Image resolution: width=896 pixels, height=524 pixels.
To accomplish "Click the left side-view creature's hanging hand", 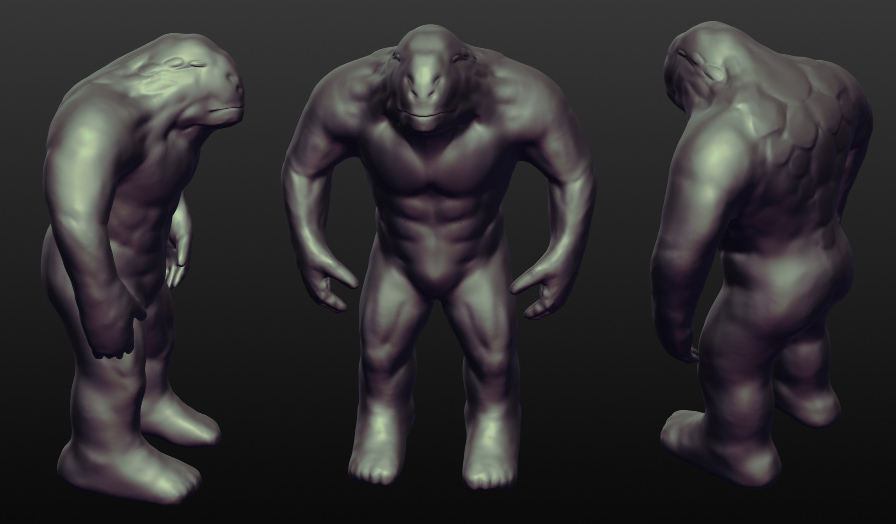I will point(113,330).
